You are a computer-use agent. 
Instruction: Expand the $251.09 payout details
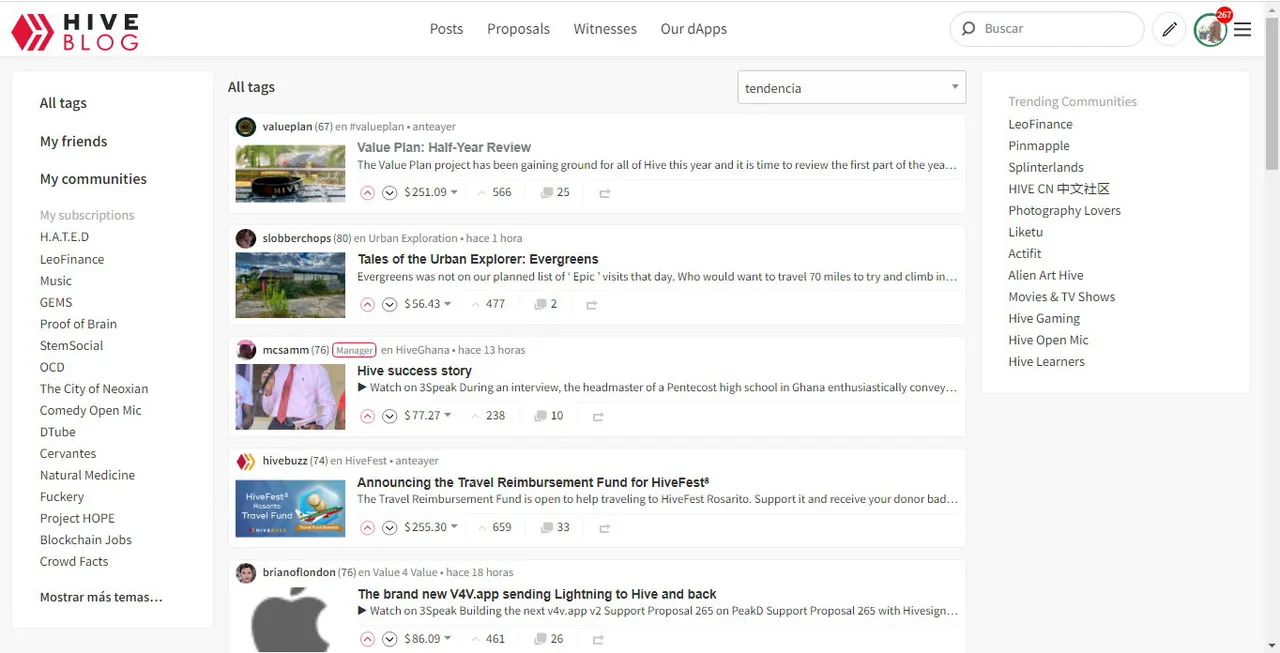(431, 192)
